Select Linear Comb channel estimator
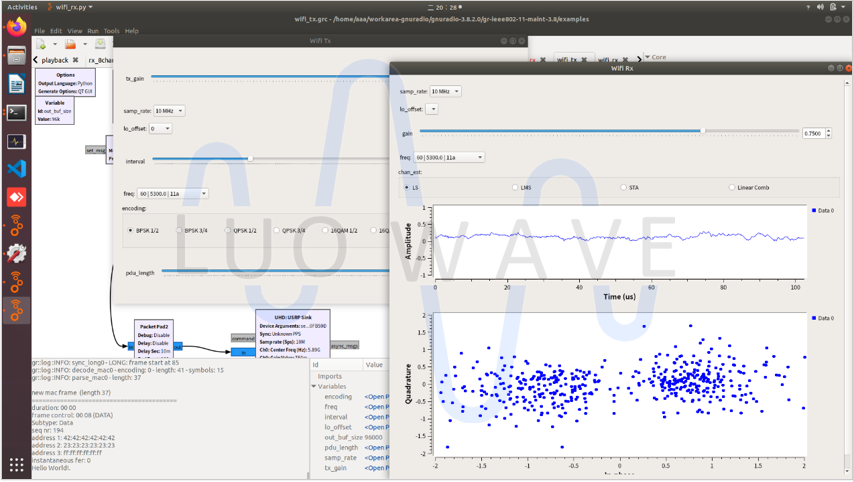This screenshot has width=853, height=482. tap(732, 188)
